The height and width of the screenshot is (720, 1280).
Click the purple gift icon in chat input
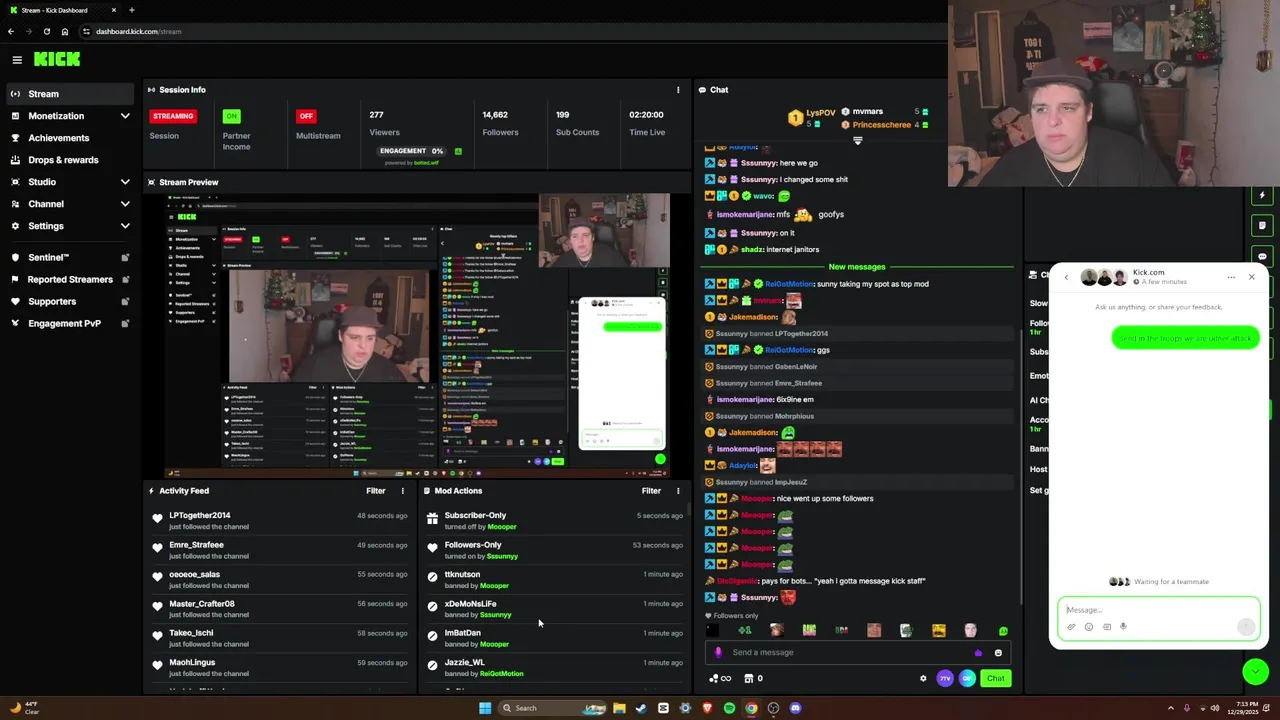tap(978, 653)
